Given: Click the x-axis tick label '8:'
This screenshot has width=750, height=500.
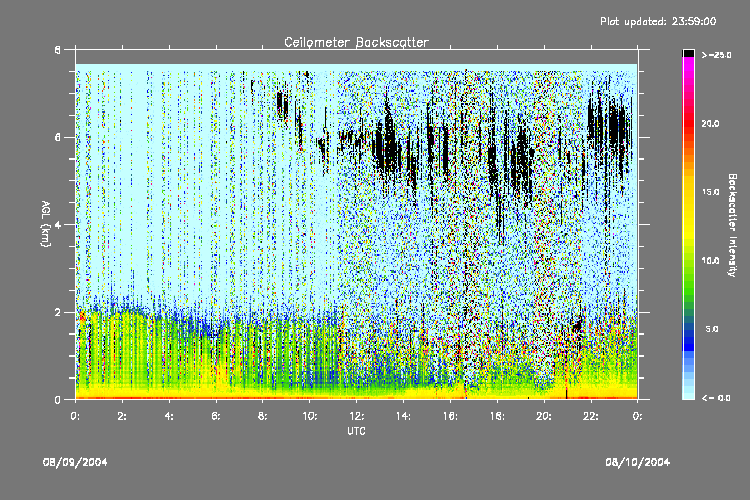Looking at the screenshot, I should coord(263,416).
